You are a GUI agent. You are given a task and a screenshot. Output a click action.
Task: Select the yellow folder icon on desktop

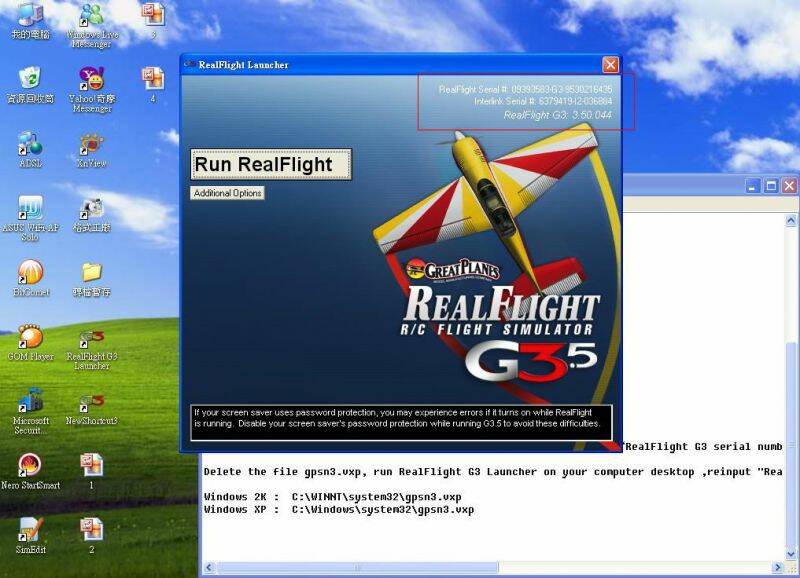pos(92,278)
